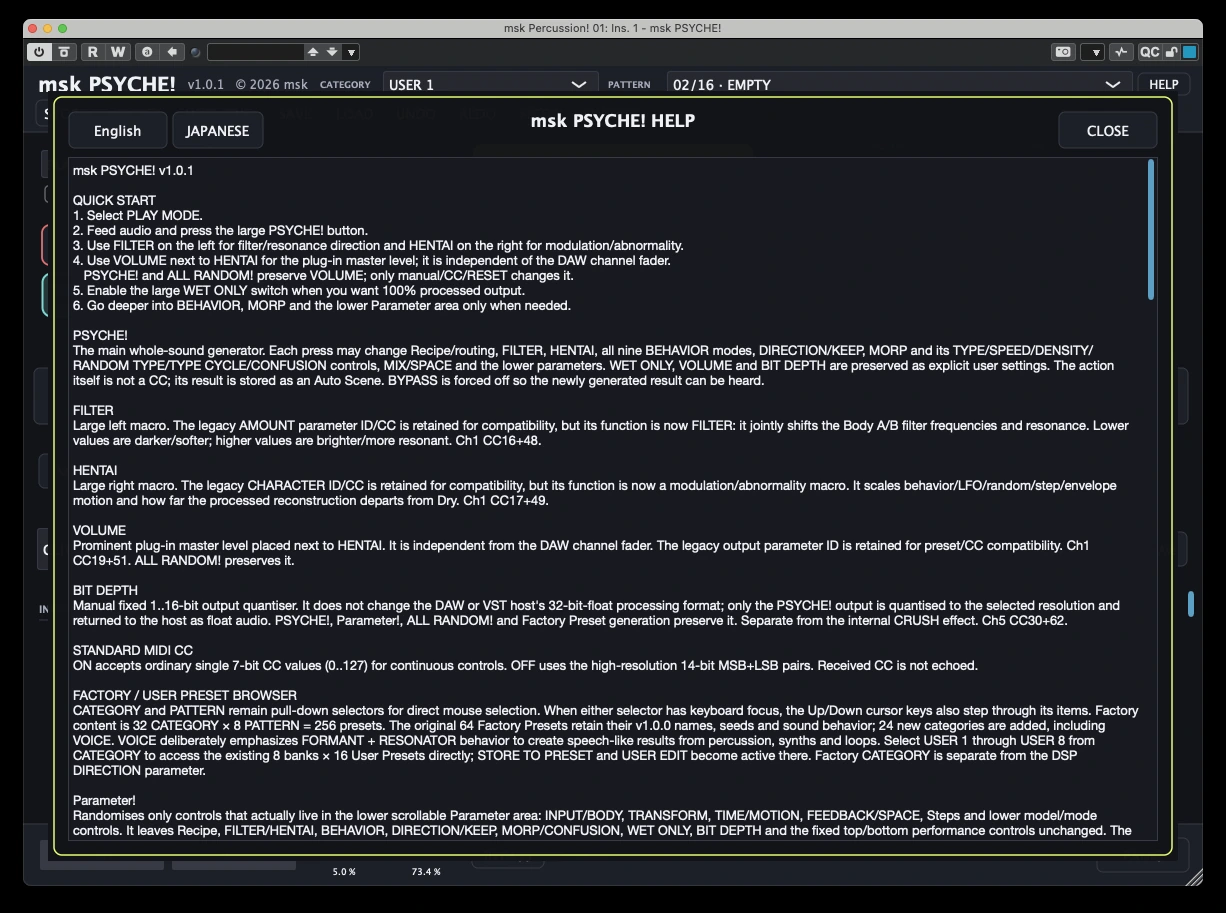Viewport: 1226px width, 913px height.
Task: Click the blue color swatch in the toolbar
Action: click(1189, 52)
